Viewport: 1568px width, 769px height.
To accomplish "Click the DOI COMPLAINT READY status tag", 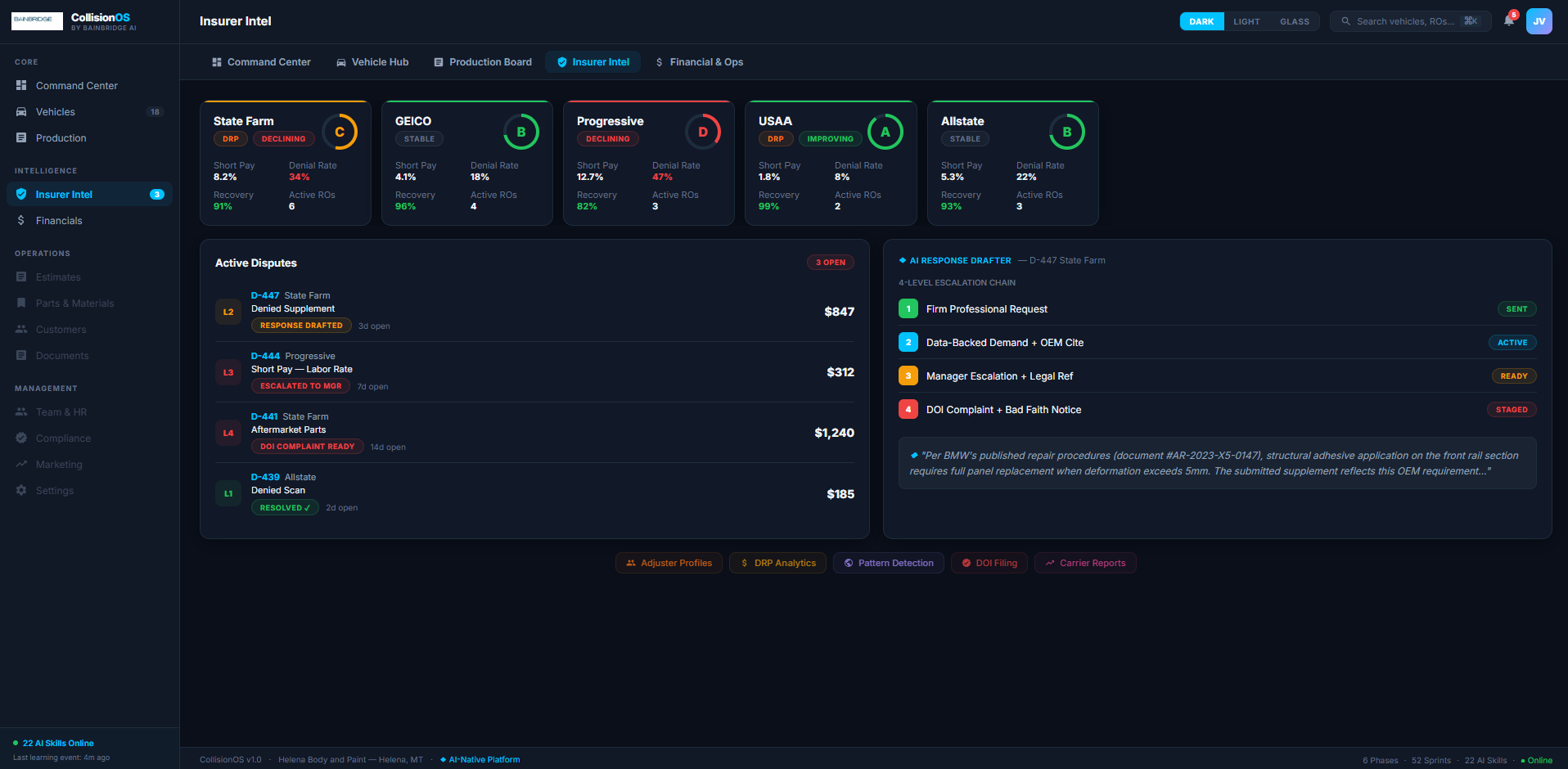I will click(308, 447).
